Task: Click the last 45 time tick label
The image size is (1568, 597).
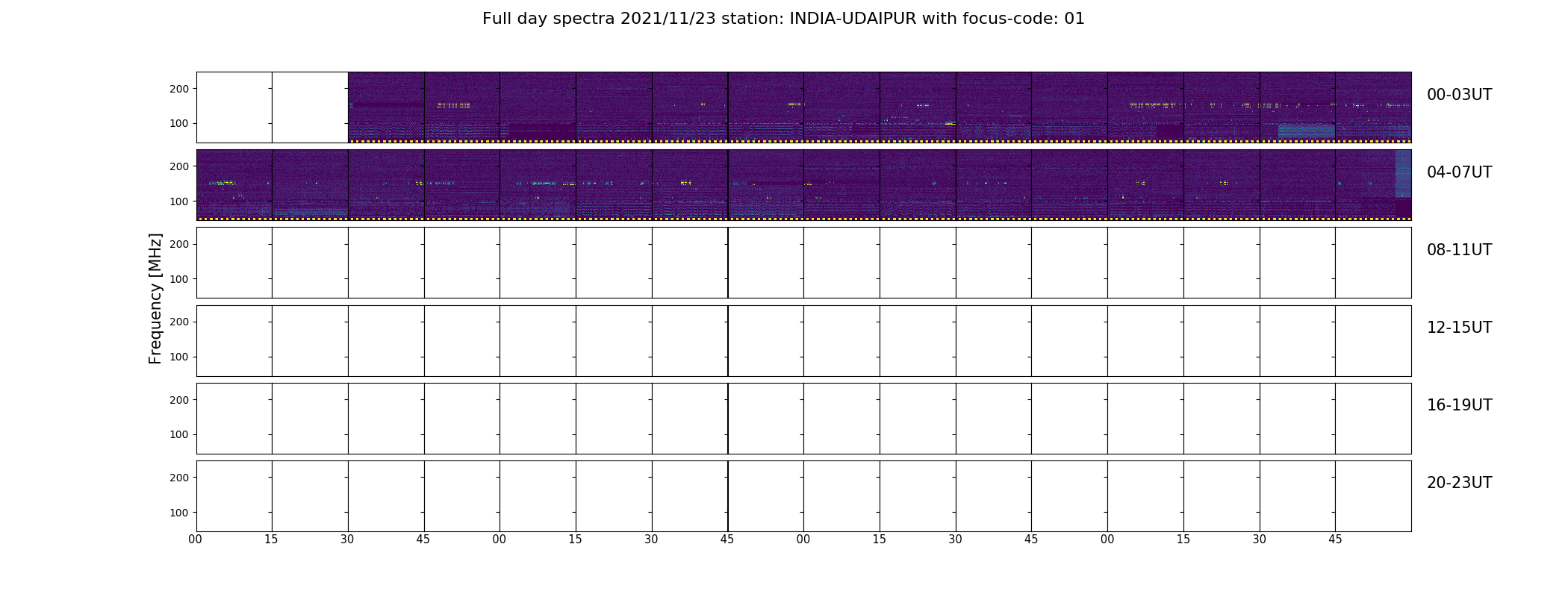Action: click(1335, 540)
